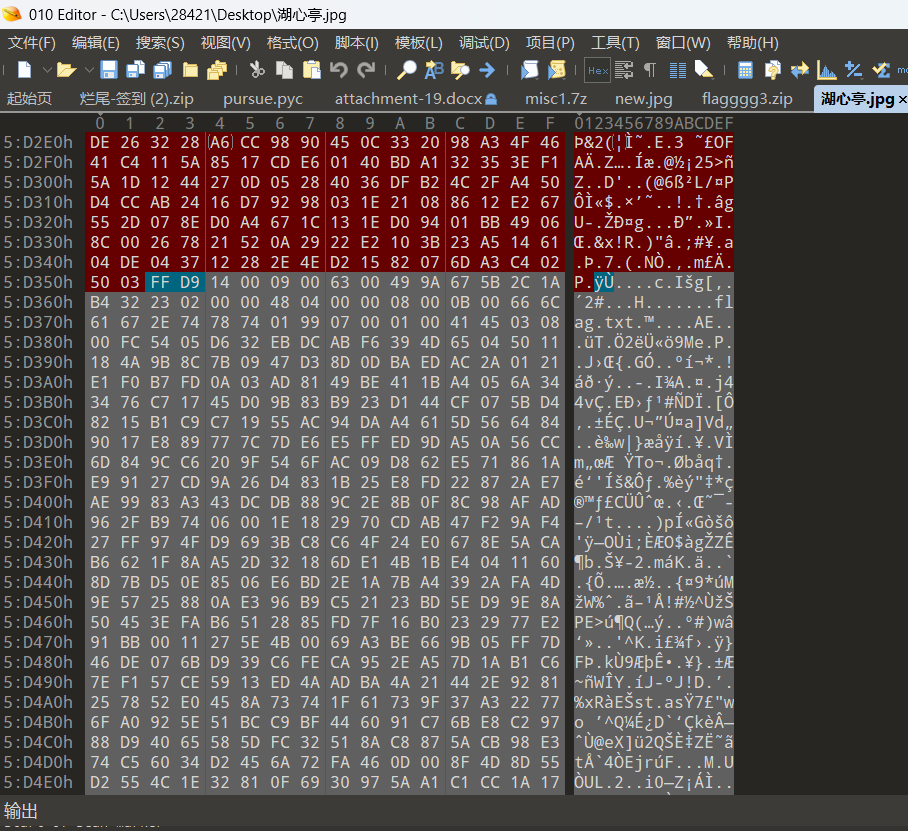Open the 帮助(H) menu
Image resolution: width=908 pixels, height=831 pixels.
click(753, 43)
